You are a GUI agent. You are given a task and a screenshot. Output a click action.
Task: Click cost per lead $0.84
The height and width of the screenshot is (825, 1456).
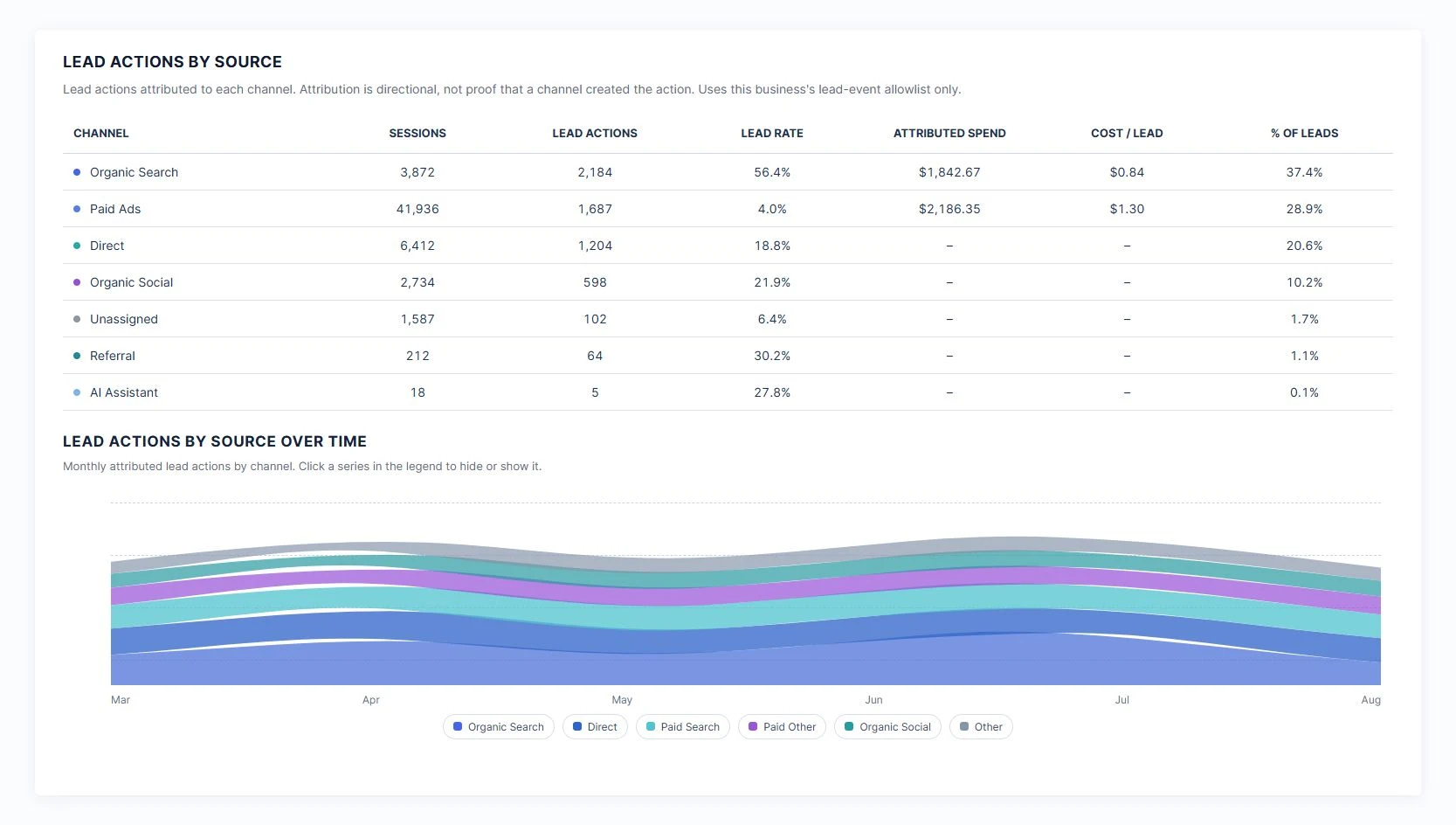point(1127,172)
